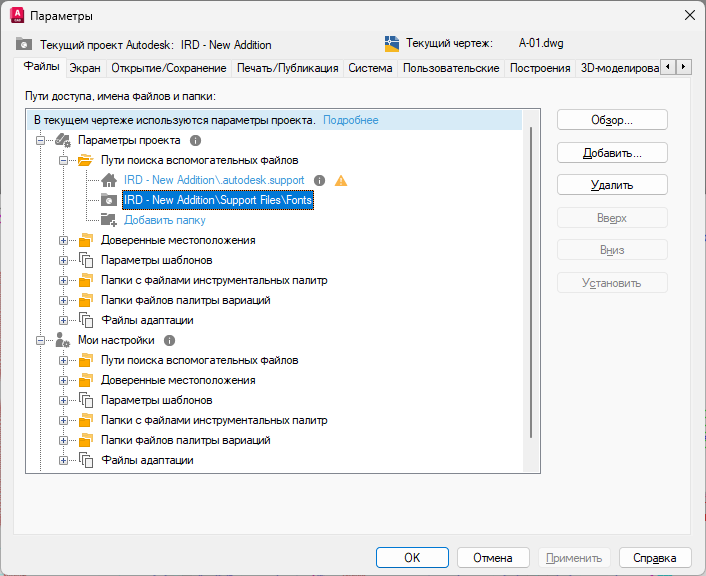Expand Доверенные местоположения under Параметры проекта

[64, 241]
